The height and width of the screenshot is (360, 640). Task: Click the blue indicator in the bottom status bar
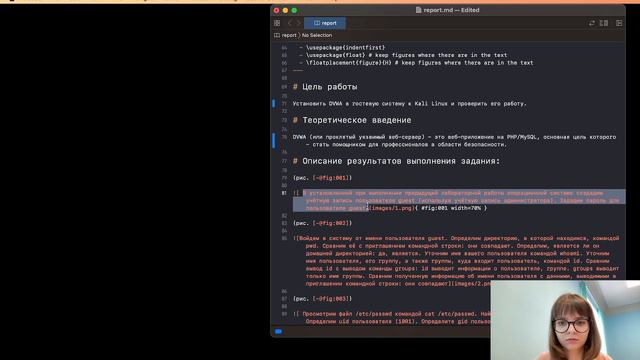pos(278,331)
